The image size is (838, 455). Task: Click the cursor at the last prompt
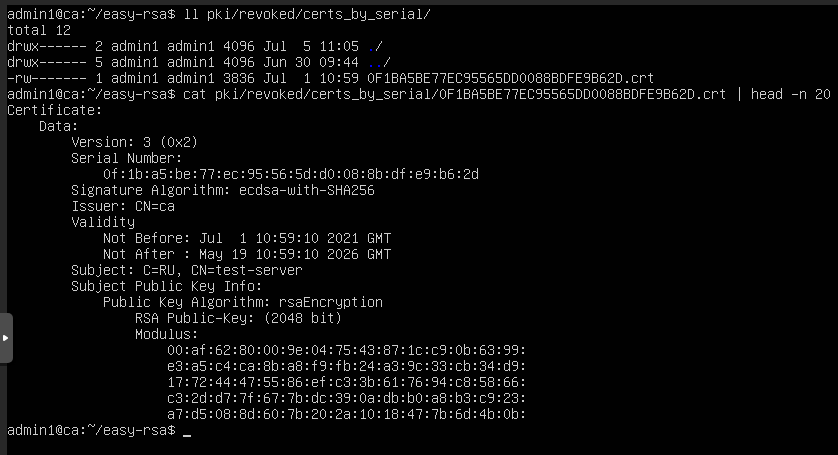[x=187, y=434]
